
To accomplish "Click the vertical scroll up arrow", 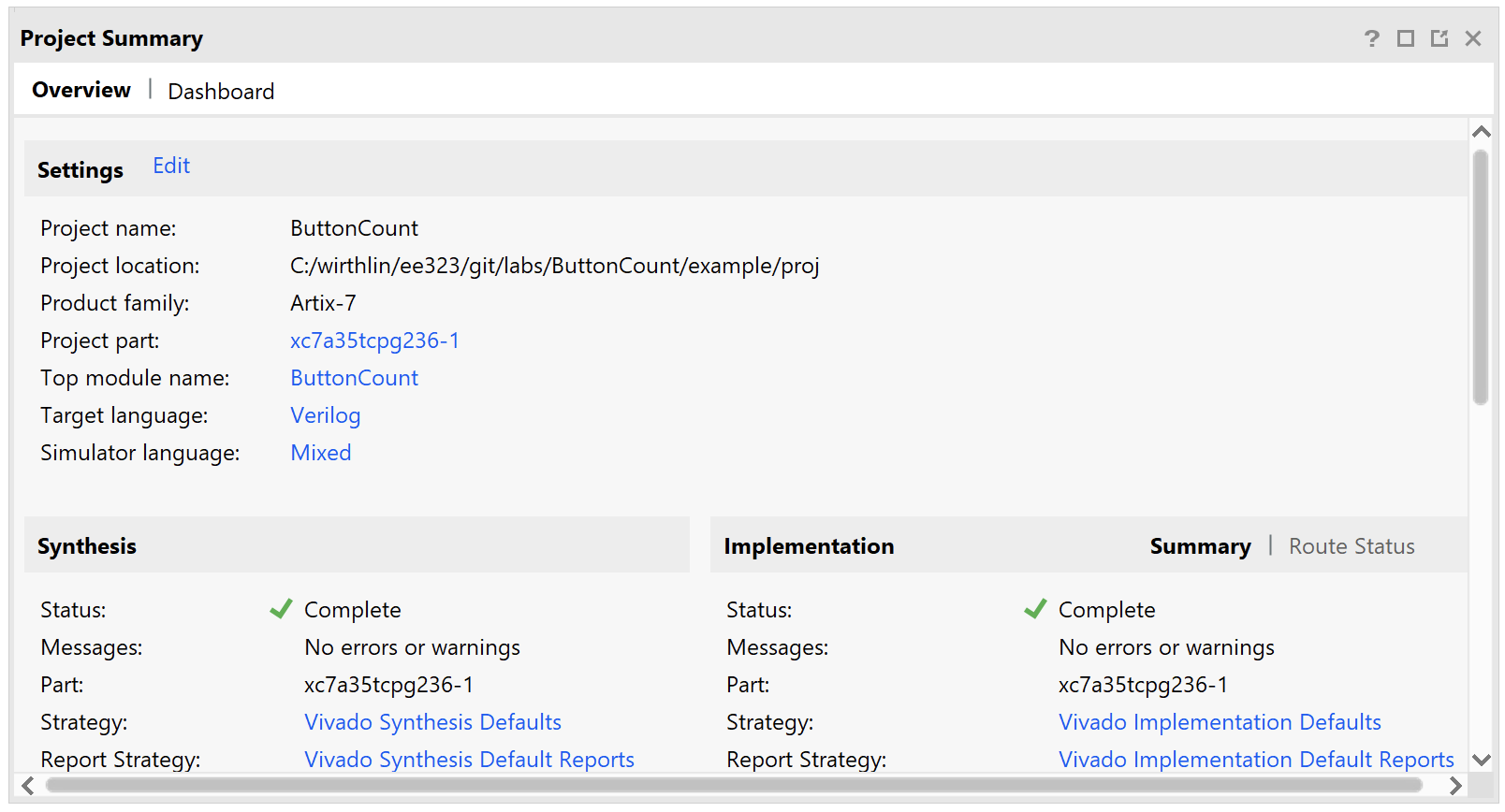I will pyautogui.click(x=1481, y=132).
